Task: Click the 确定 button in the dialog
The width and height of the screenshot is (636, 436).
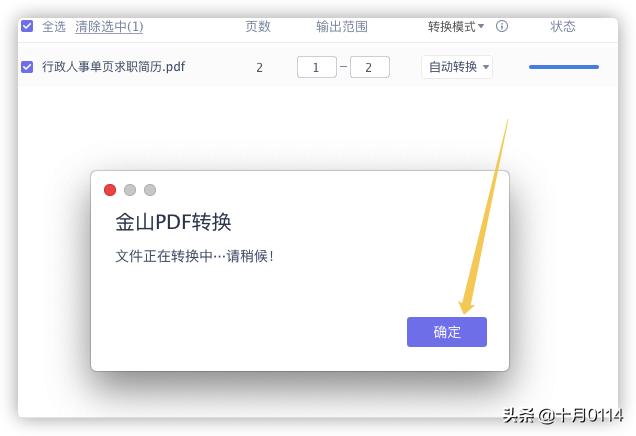Action: point(447,332)
